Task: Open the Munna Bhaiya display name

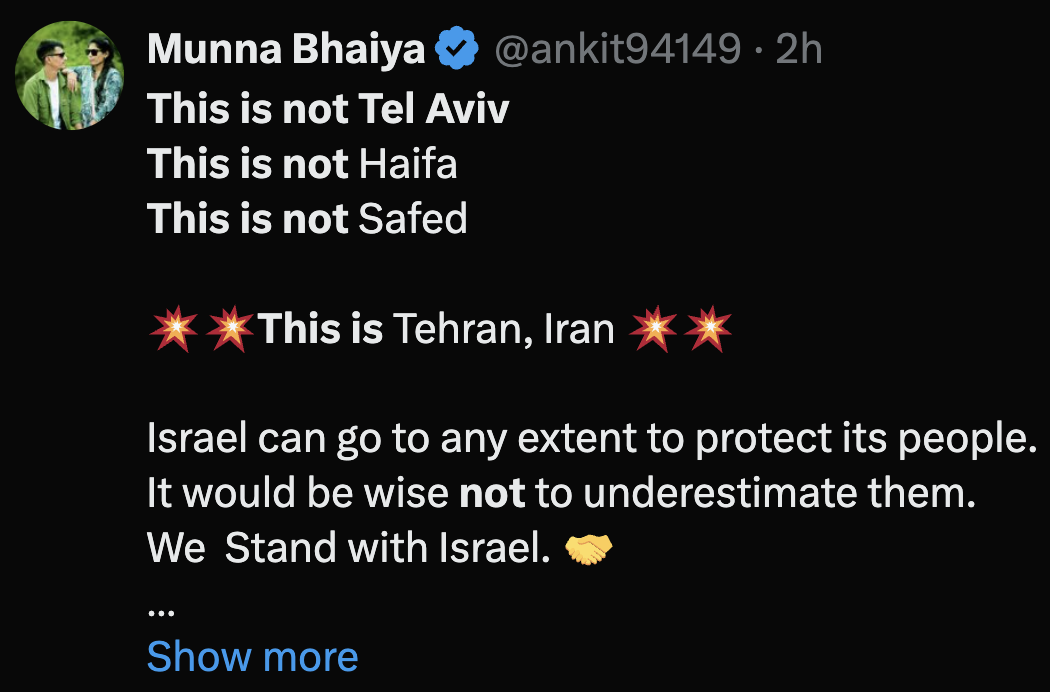Action: [286, 48]
